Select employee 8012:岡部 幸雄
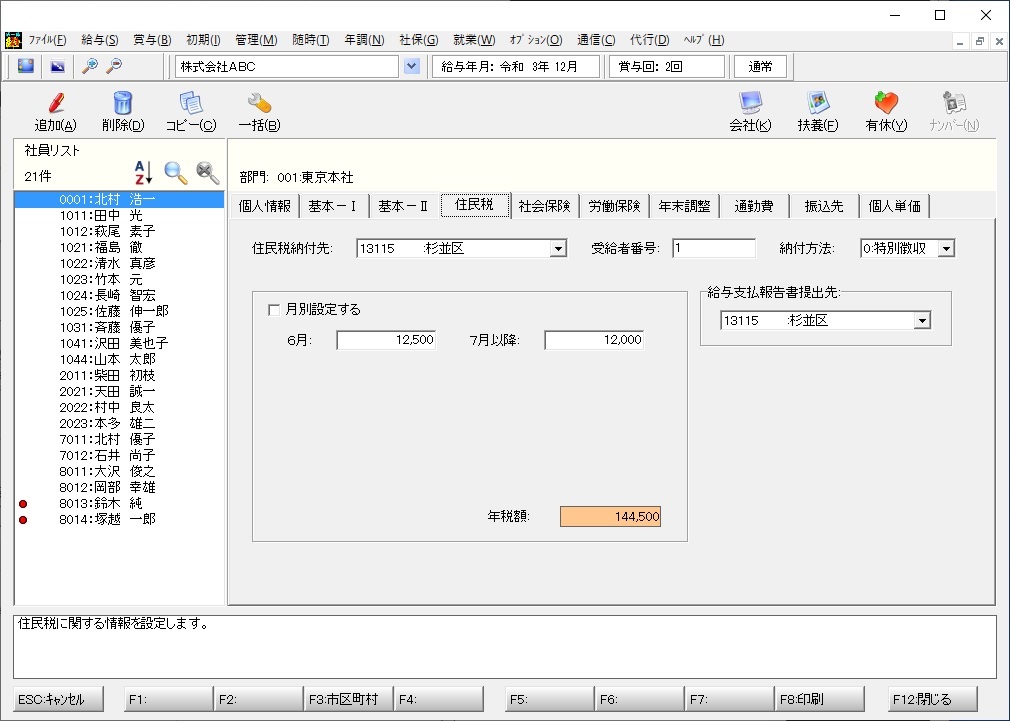This screenshot has height=721, width=1010. click(119, 488)
